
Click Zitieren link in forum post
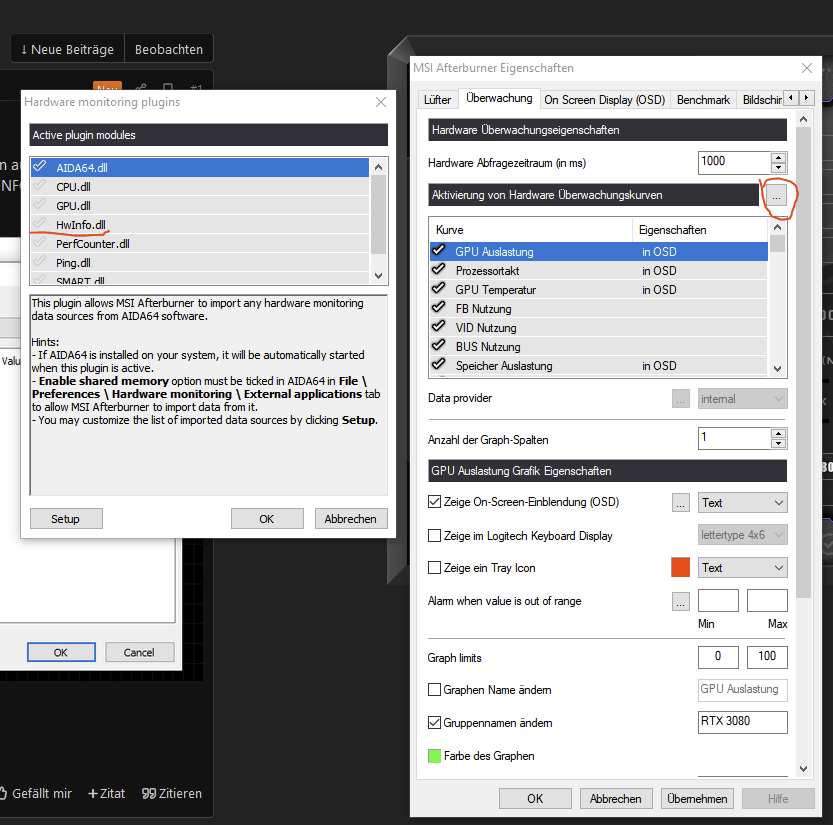172,793
